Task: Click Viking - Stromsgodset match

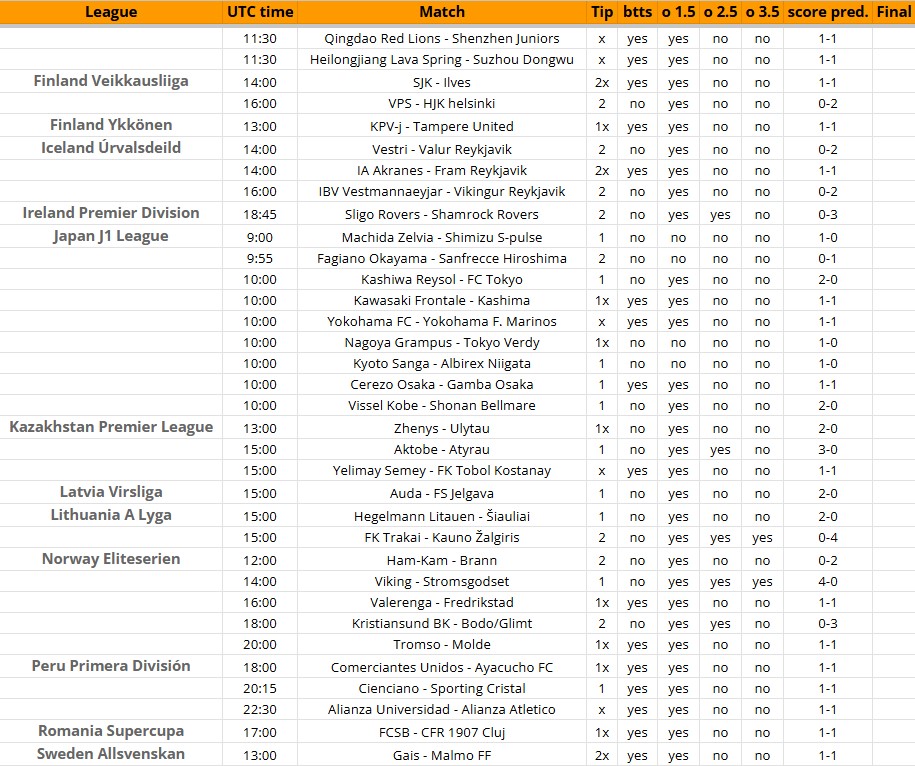Action: 442,582
